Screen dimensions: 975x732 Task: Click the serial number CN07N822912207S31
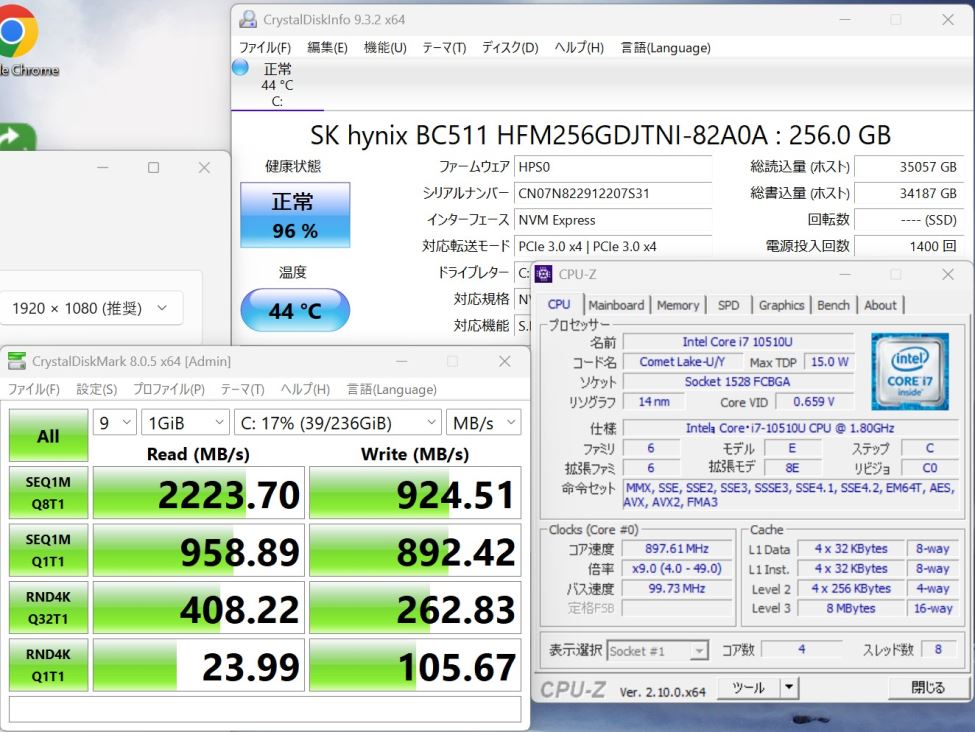[612, 193]
